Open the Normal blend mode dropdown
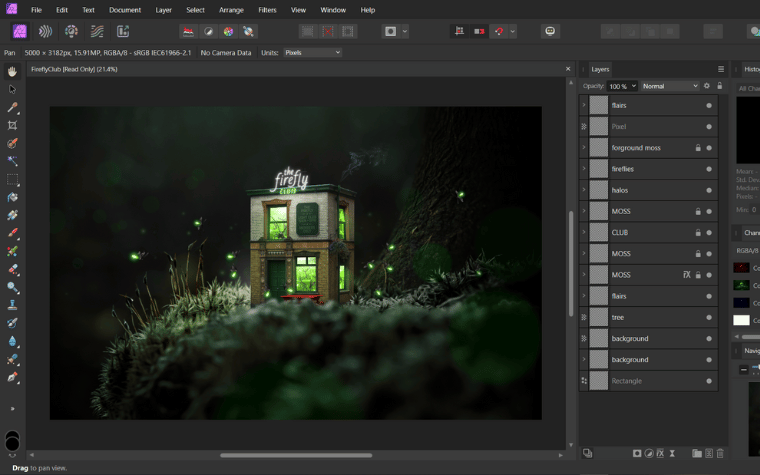The width and height of the screenshot is (760, 475). point(670,86)
